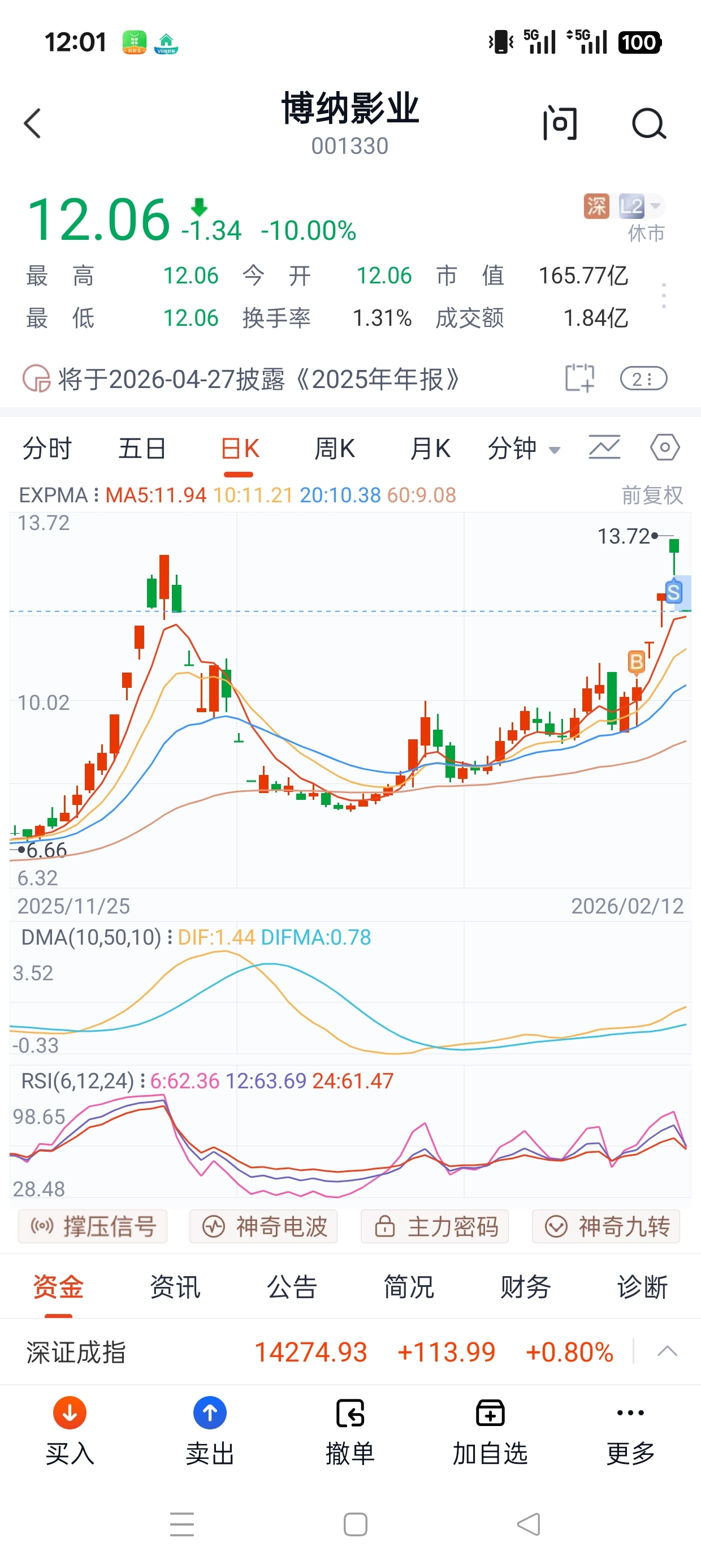Screen dimensions: 701x1568
Task: Expand the index bar chevron
Action: pyautogui.click(x=668, y=1351)
